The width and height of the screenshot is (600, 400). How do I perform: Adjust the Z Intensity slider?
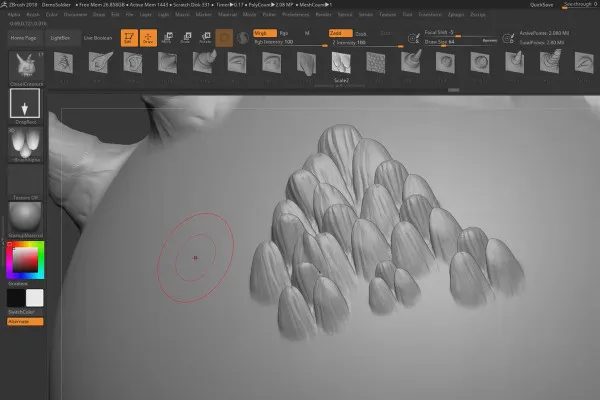(x=366, y=42)
